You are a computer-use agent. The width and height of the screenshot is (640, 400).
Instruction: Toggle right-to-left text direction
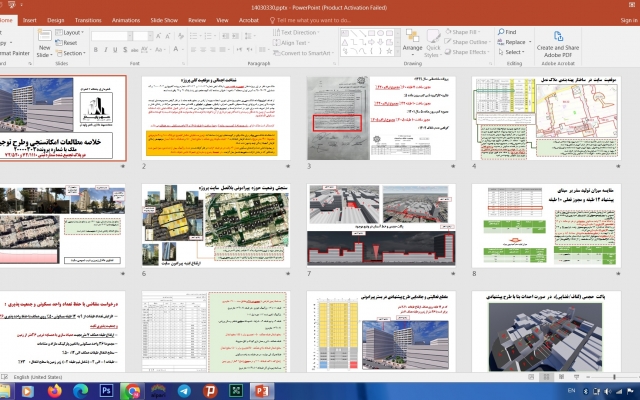click(249, 49)
